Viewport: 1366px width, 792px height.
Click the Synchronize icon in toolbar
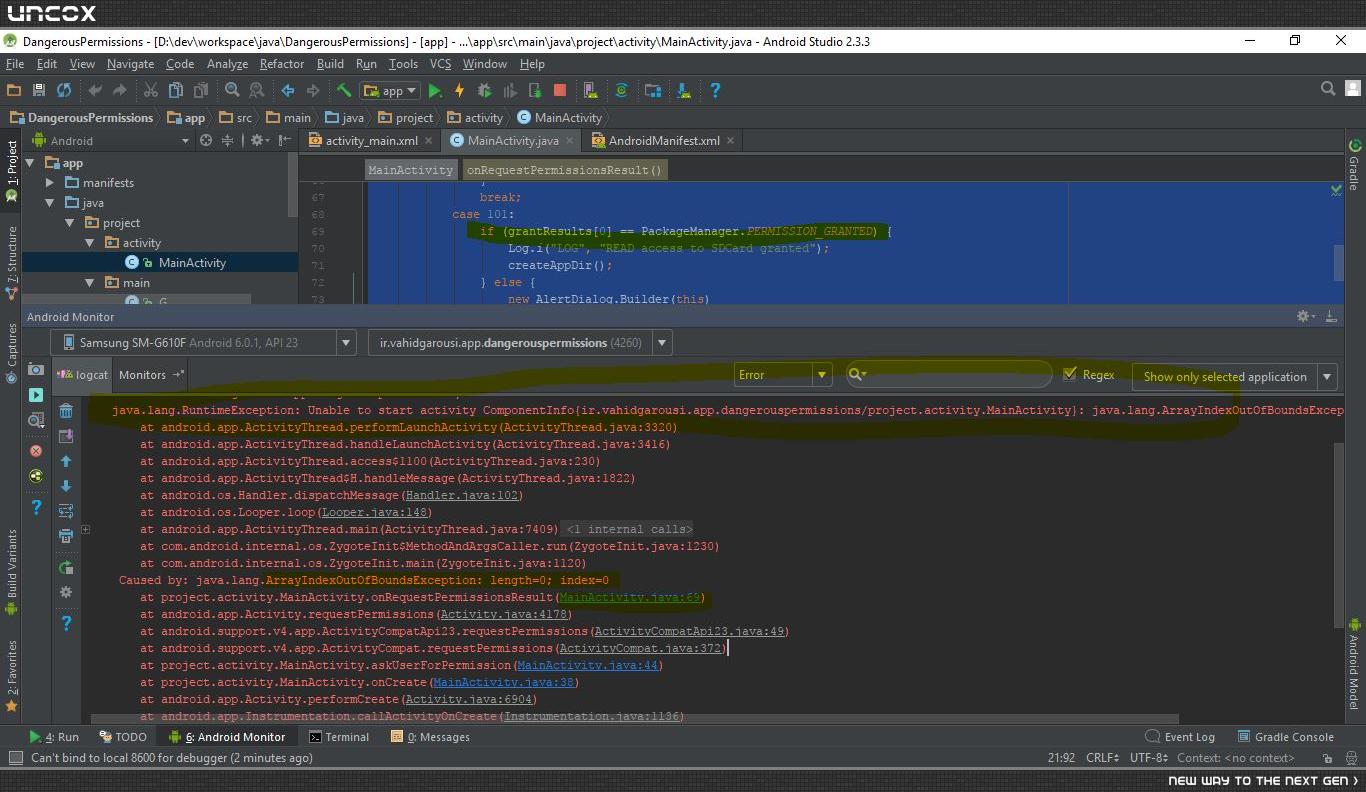tap(64, 90)
